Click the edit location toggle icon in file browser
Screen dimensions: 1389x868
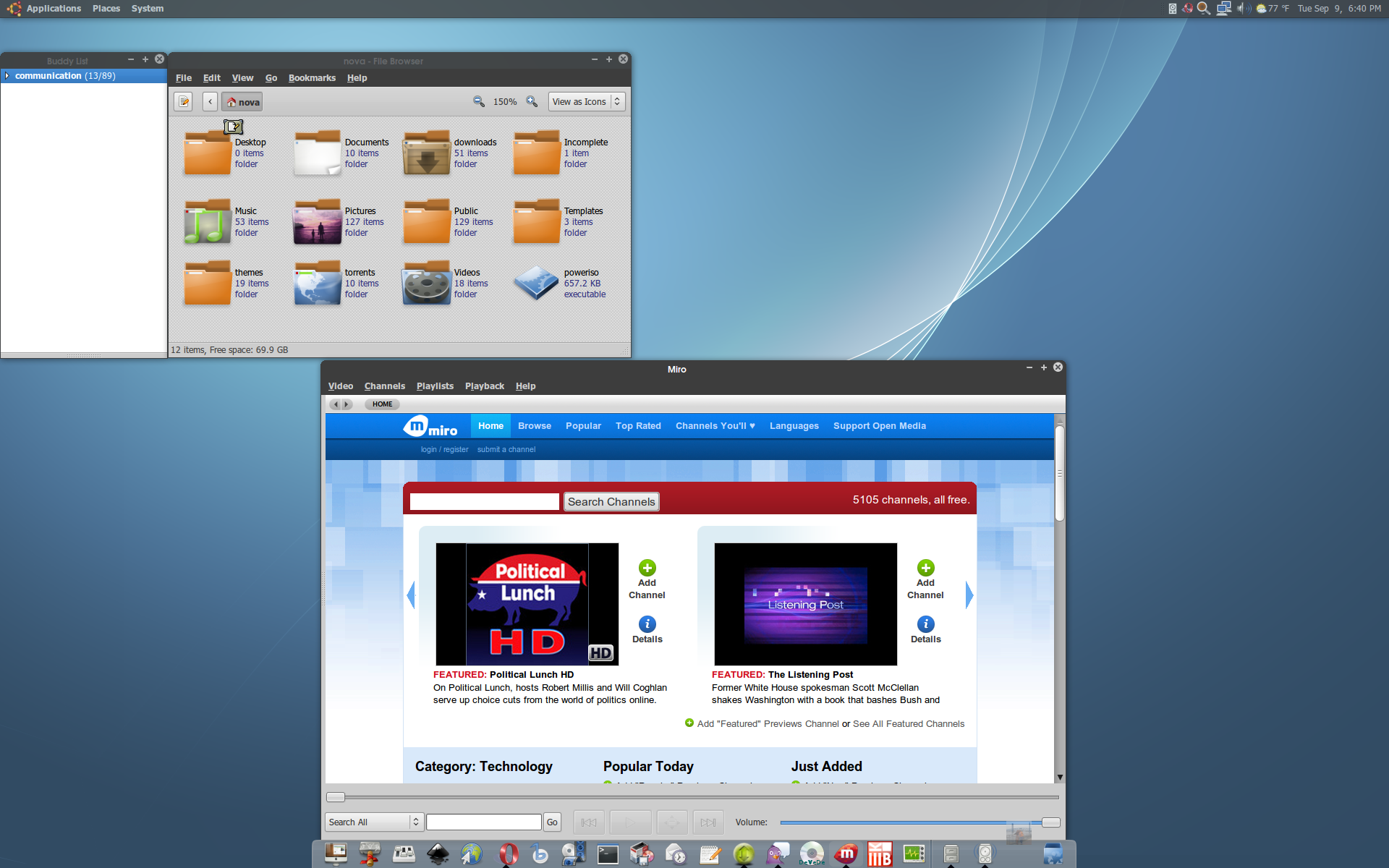tap(184, 102)
